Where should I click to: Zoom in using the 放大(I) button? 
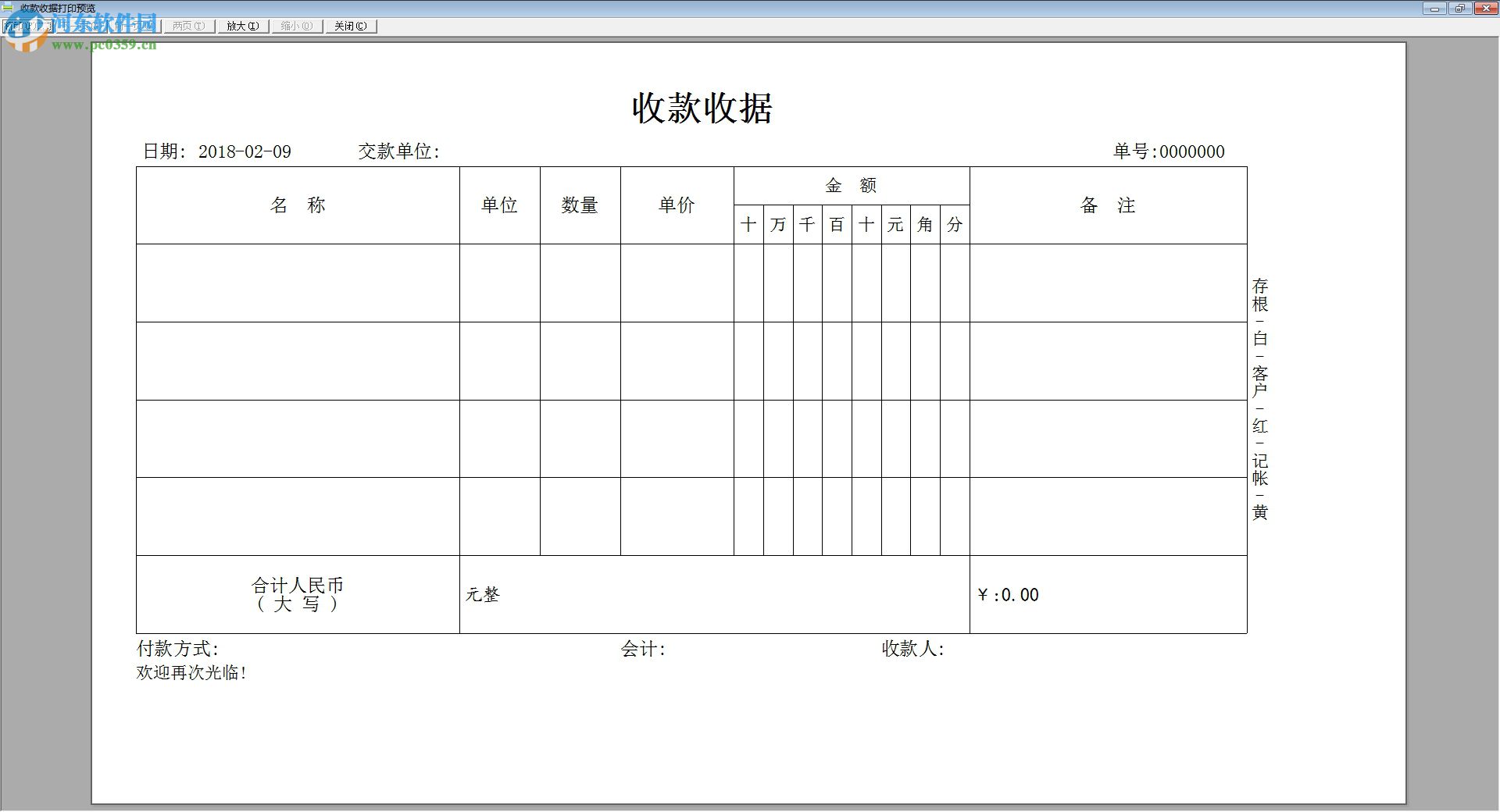(x=241, y=26)
